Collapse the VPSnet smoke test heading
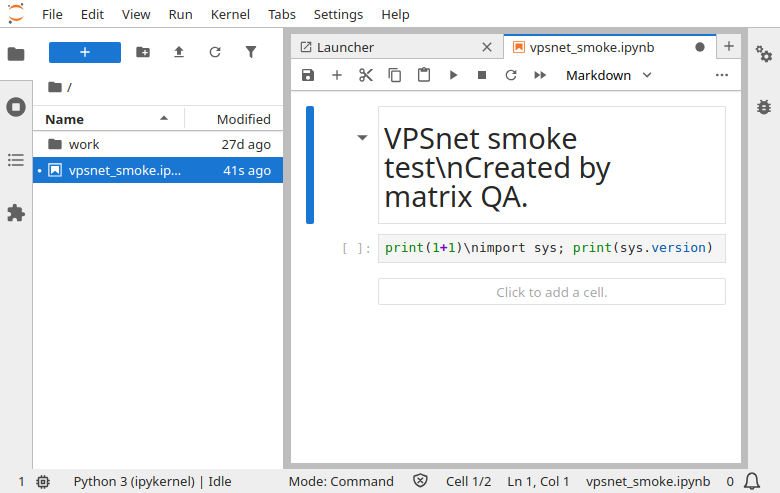 [362, 138]
